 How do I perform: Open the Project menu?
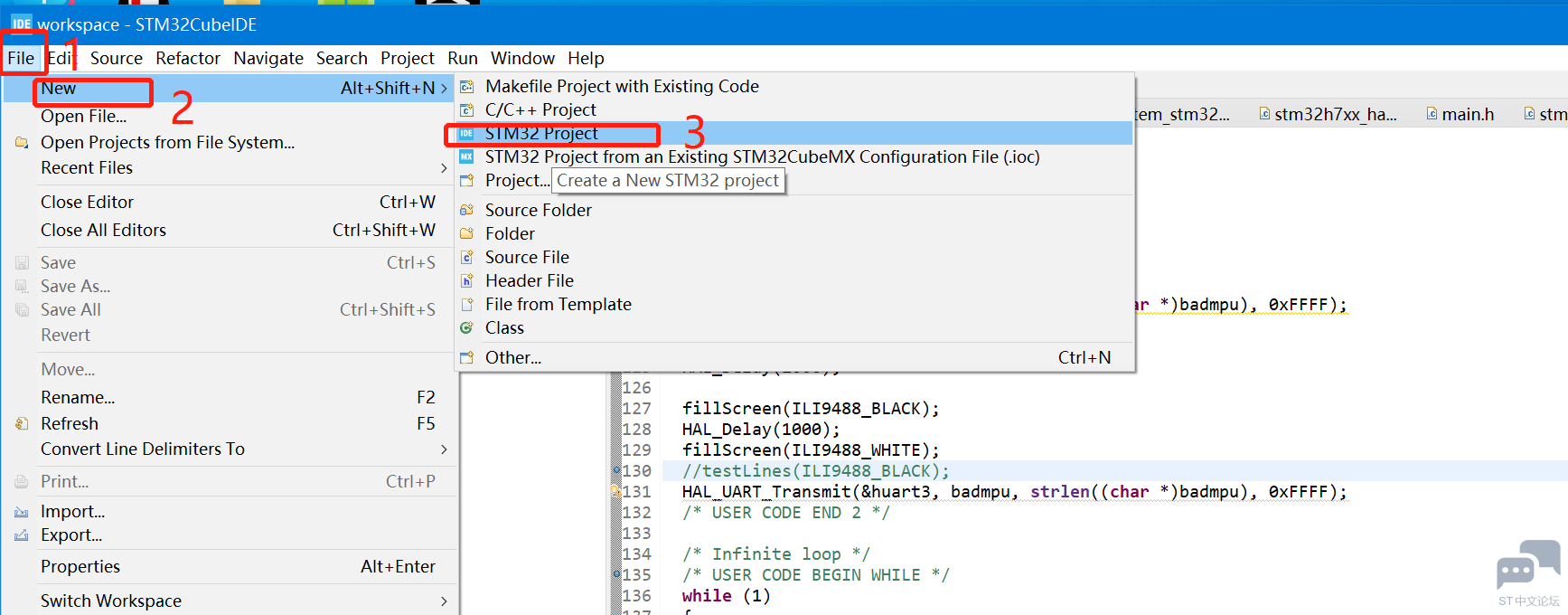(408, 58)
